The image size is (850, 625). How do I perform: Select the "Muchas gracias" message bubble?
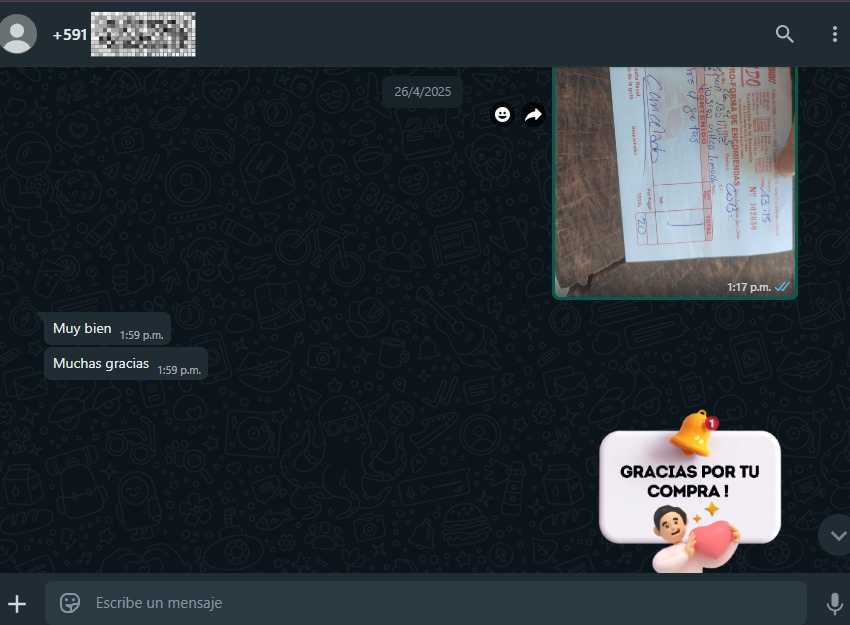[101, 364]
